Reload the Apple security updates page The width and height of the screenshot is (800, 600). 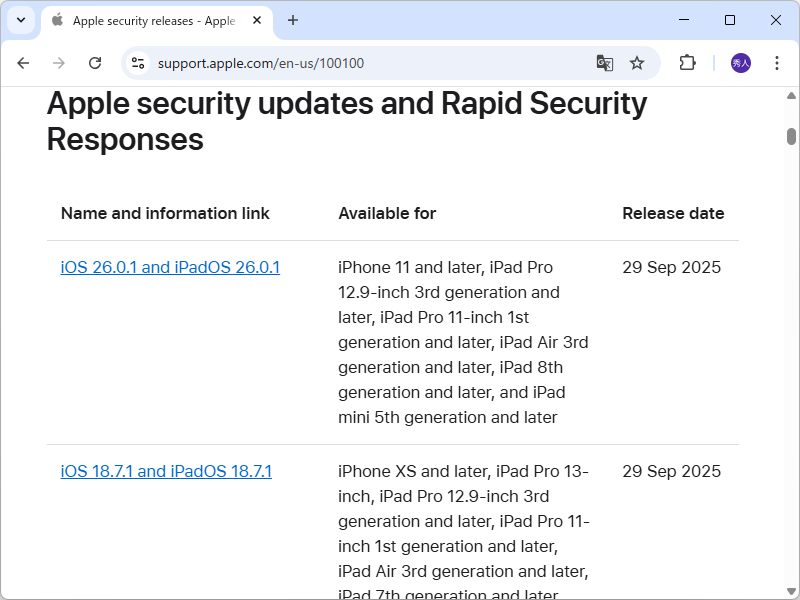click(95, 62)
